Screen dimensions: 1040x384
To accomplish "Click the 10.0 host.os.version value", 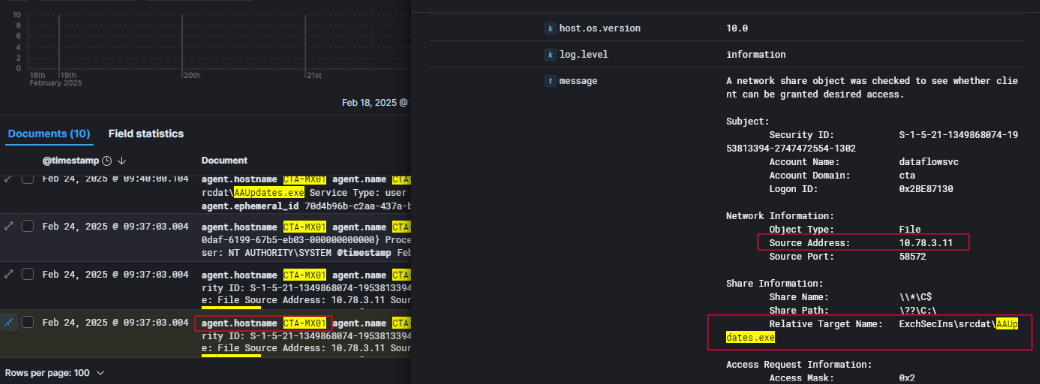I will click(737, 29).
